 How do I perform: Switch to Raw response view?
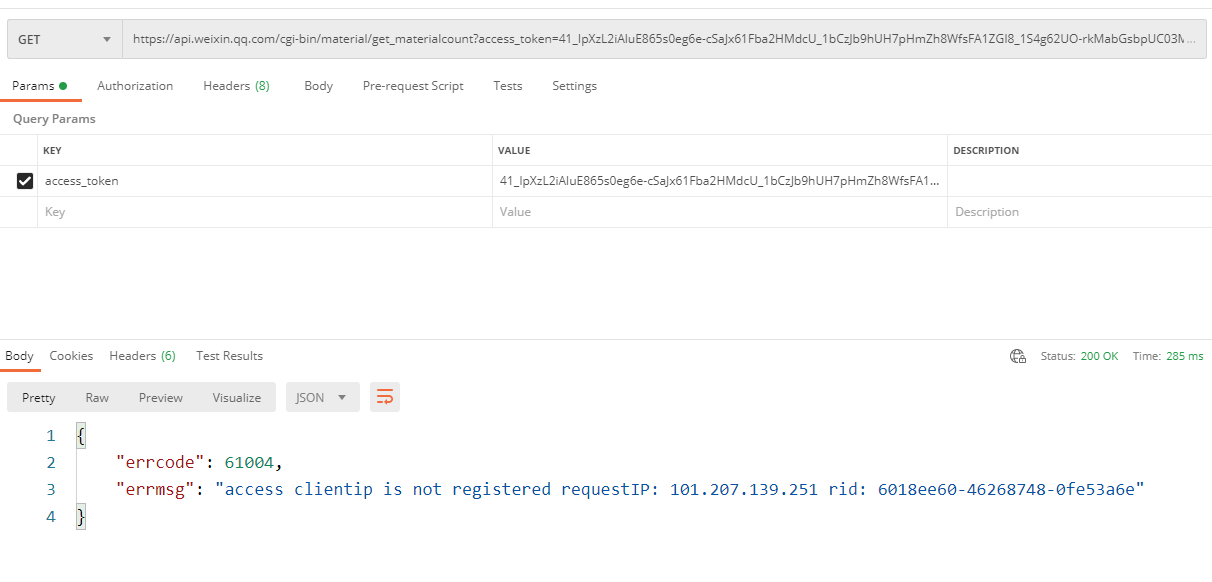(x=97, y=397)
